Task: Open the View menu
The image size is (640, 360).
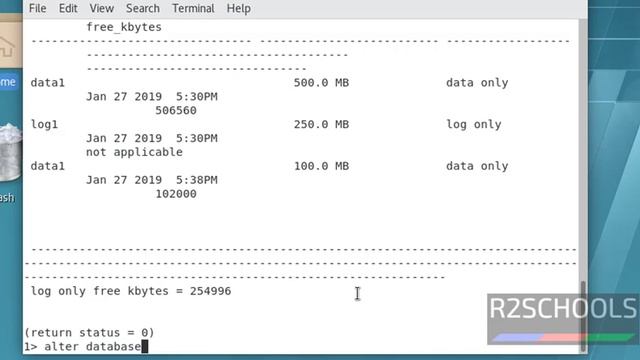Action: point(102,8)
